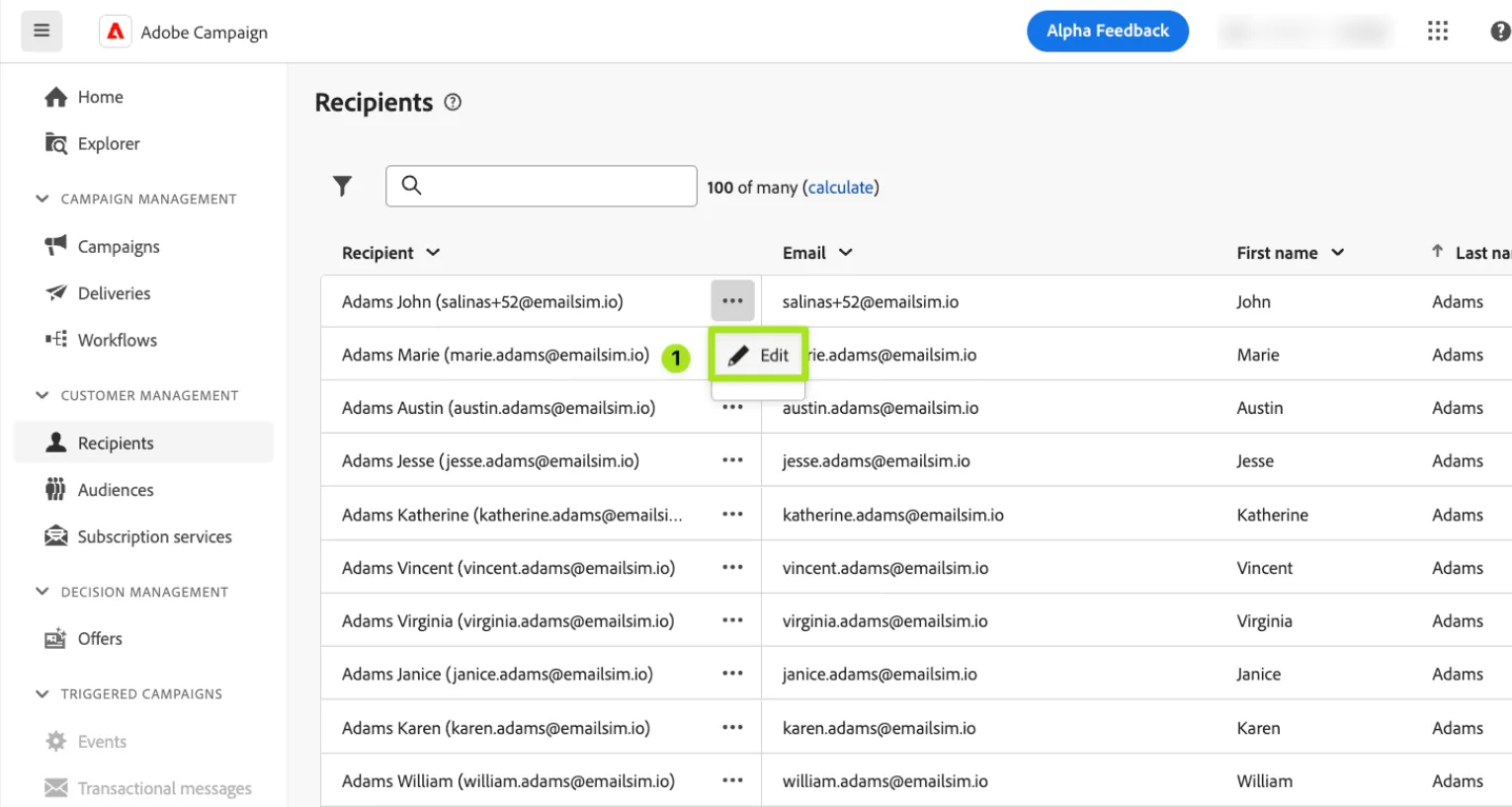Focus the recipients search field
Viewport: 1512px width, 807px height.
point(542,186)
